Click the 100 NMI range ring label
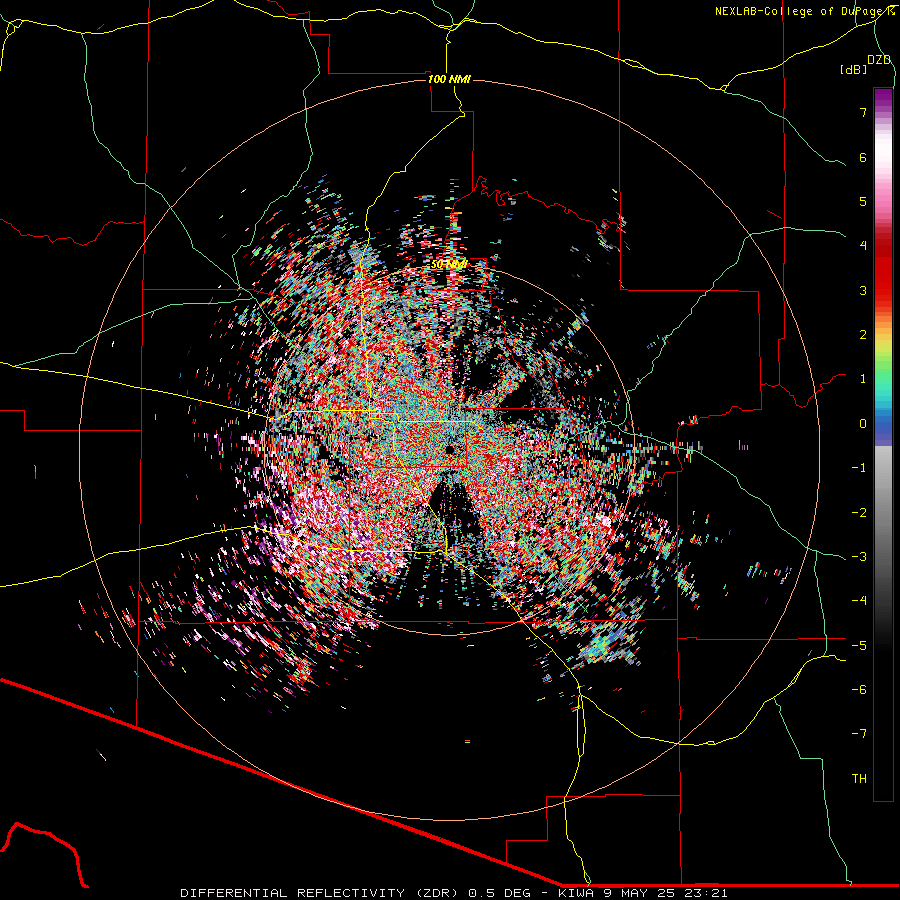Image resolution: width=900 pixels, height=900 pixels. [449, 79]
